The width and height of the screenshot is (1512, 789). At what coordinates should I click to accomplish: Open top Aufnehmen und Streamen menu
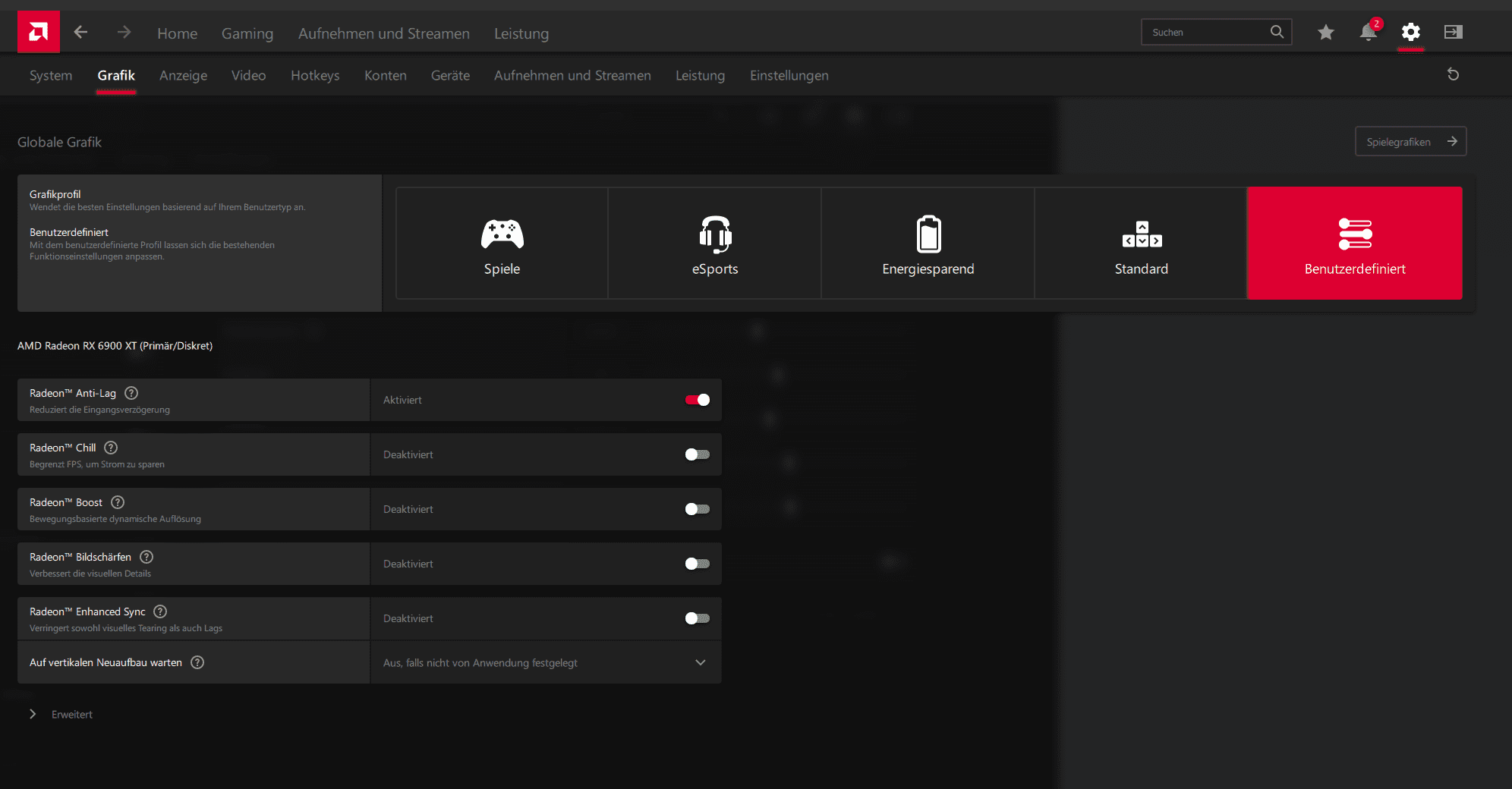[384, 33]
